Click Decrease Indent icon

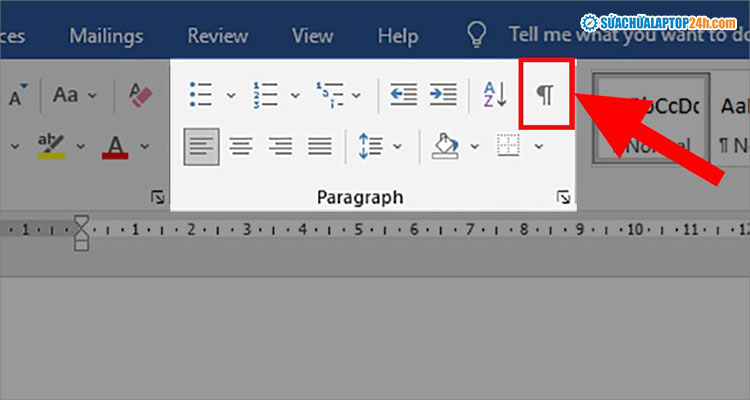pyautogui.click(x=403, y=95)
